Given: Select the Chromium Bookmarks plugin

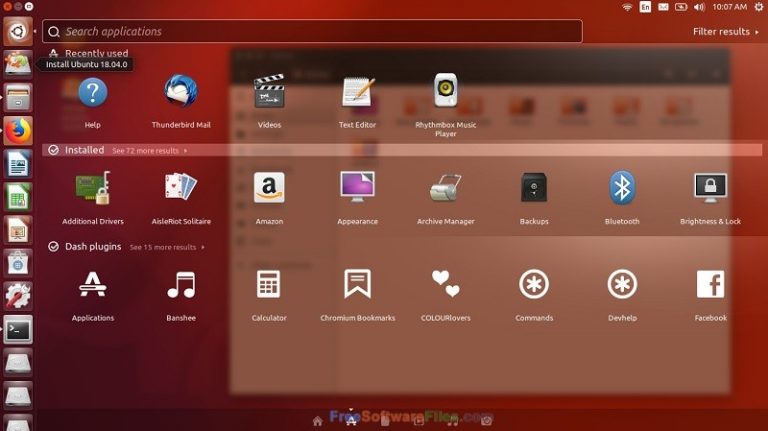Looking at the screenshot, I should coord(358,295).
